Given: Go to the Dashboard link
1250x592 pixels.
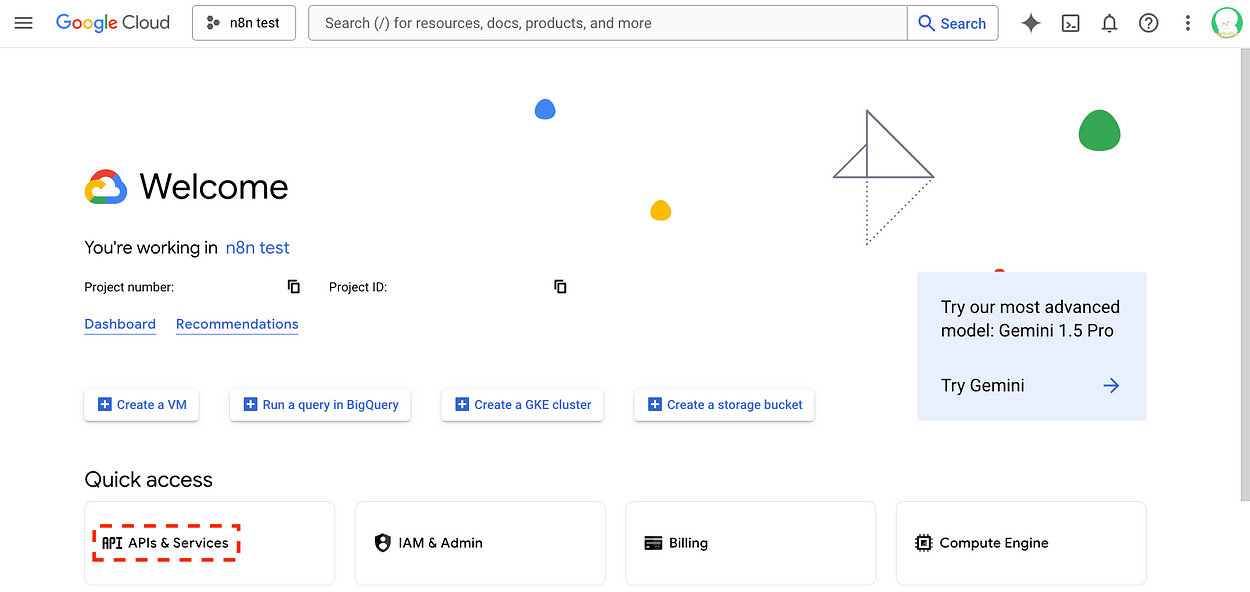Looking at the screenshot, I should coord(120,324).
